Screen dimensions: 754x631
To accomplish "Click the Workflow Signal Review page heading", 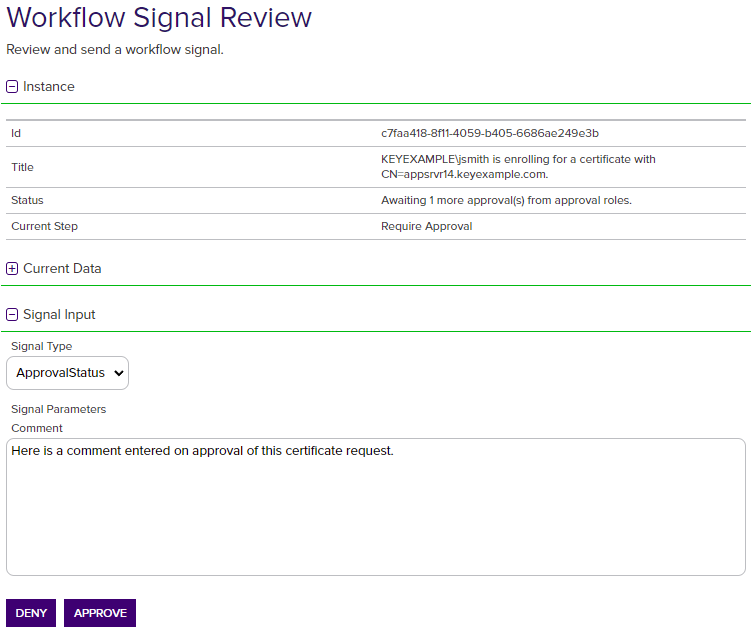I will click(x=159, y=18).
